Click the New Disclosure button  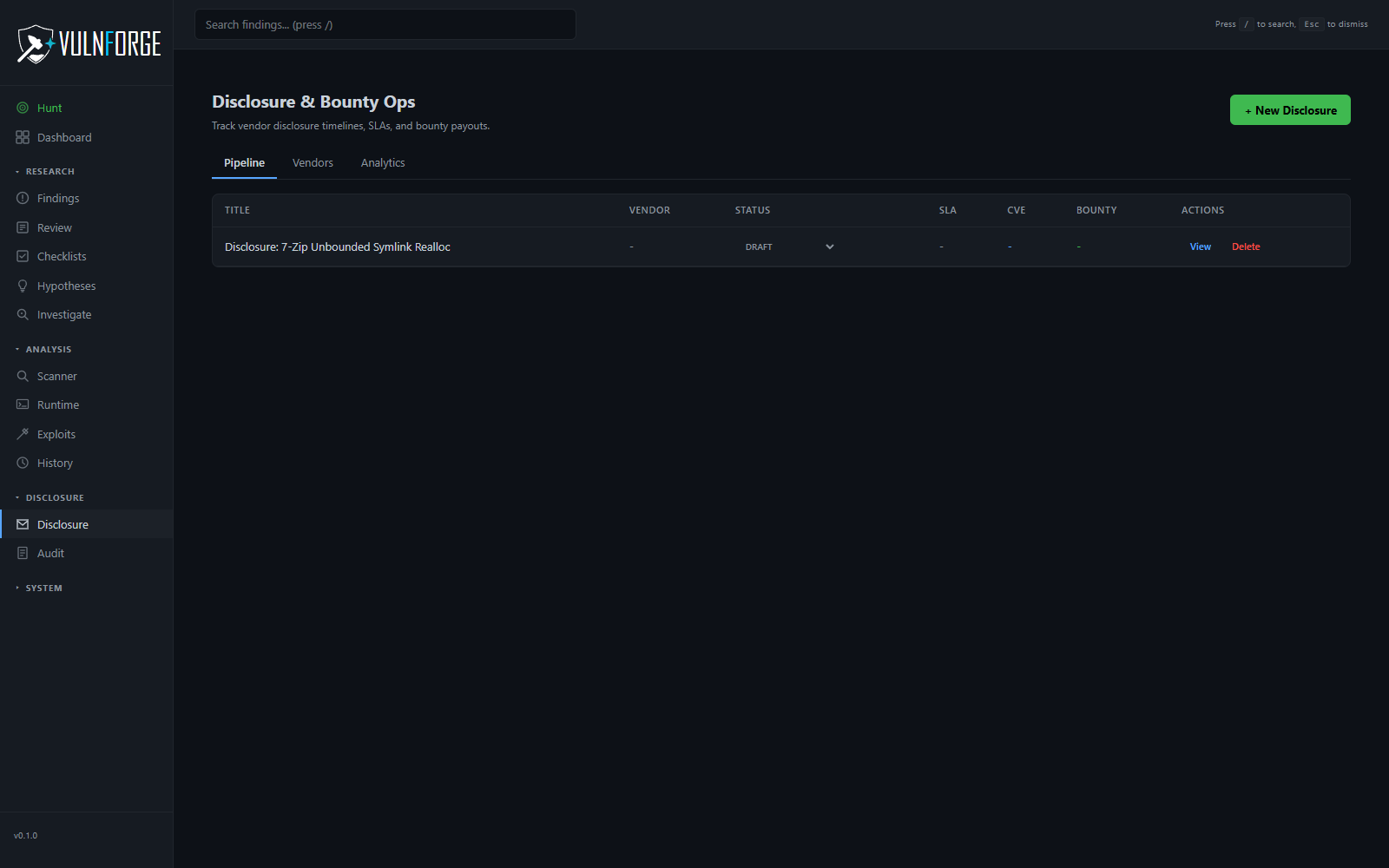click(1289, 109)
